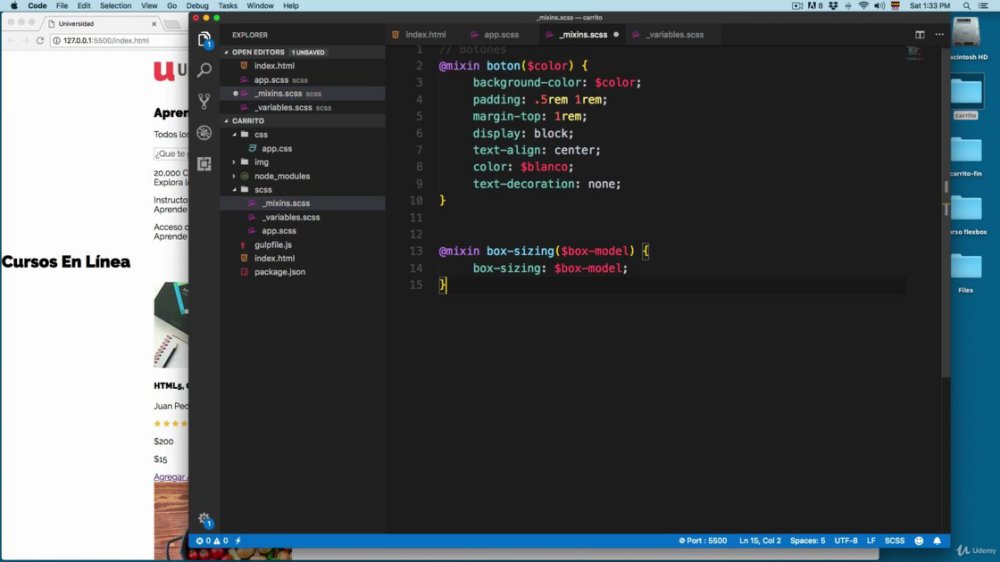This screenshot has height=562, width=1000.
Task: Click the feedback smiley in status bar
Action: click(919, 541)
